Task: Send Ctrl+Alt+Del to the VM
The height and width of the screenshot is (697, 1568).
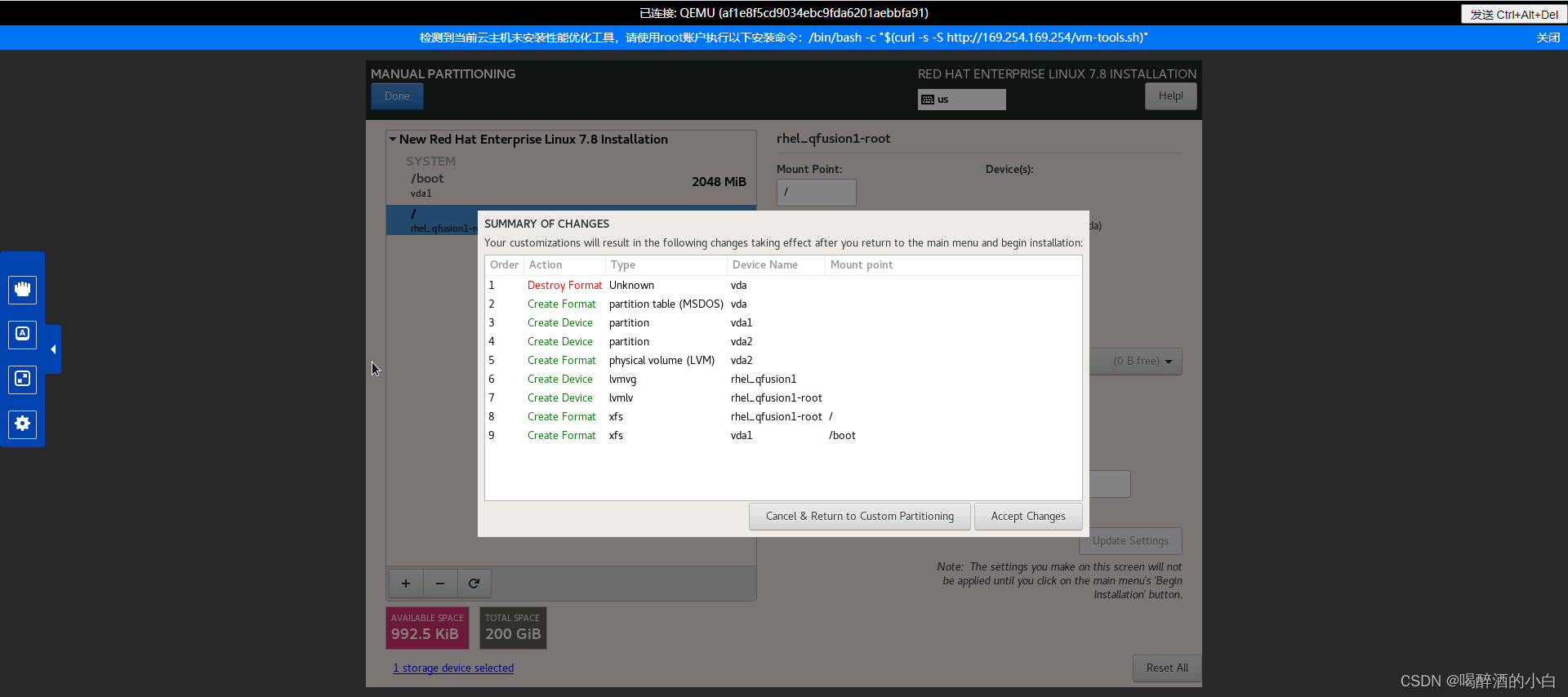Action: (1514, 14)
